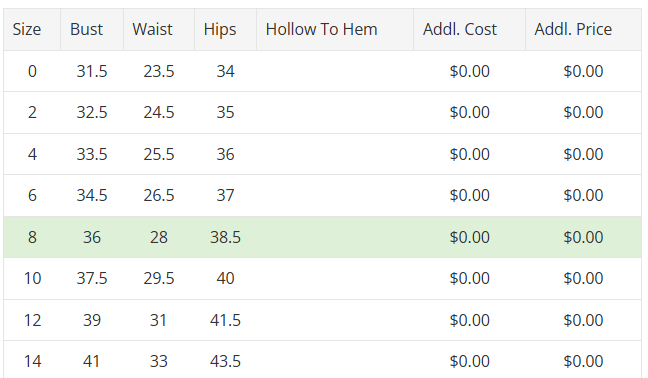
Task: Select the size 2 row
Action: (x=322, y=113)
